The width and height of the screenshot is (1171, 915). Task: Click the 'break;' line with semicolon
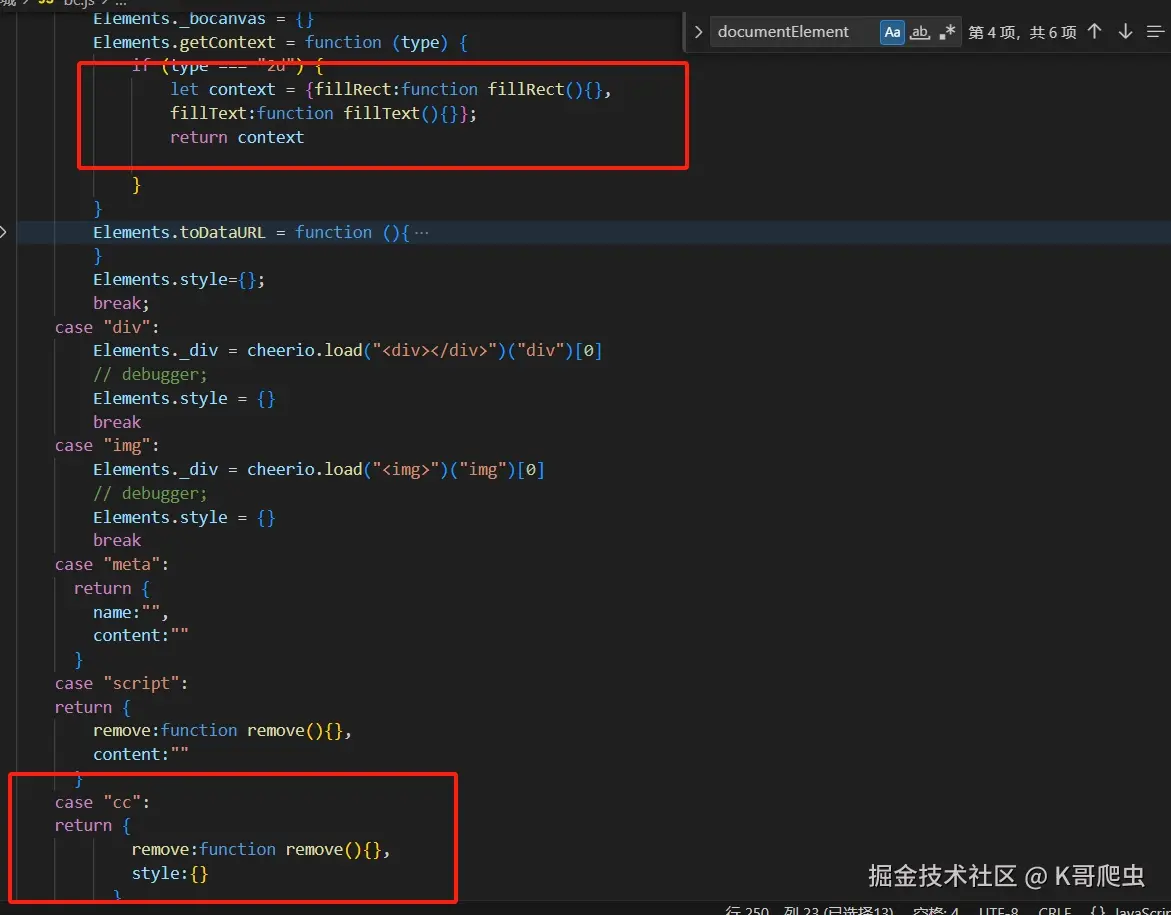[121, 303]
